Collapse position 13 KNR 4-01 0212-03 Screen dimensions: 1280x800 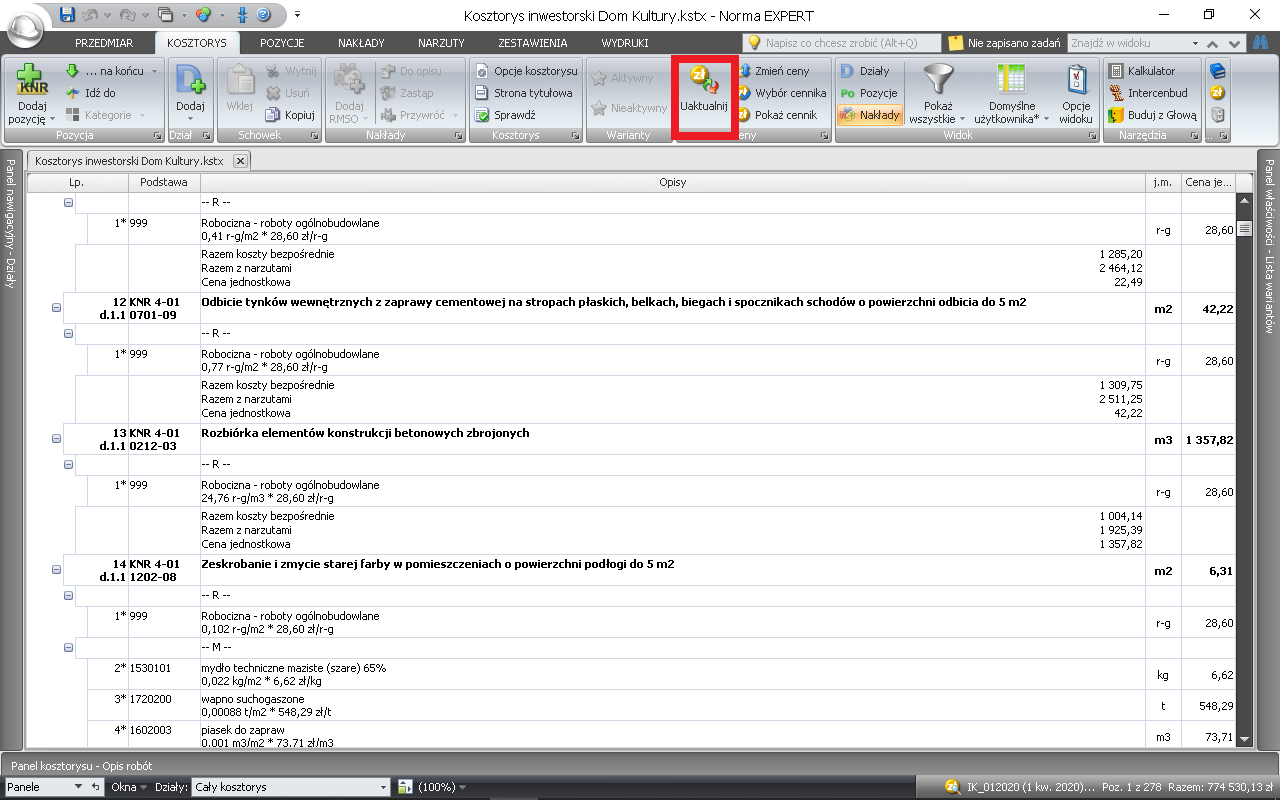tap(56, 439)
